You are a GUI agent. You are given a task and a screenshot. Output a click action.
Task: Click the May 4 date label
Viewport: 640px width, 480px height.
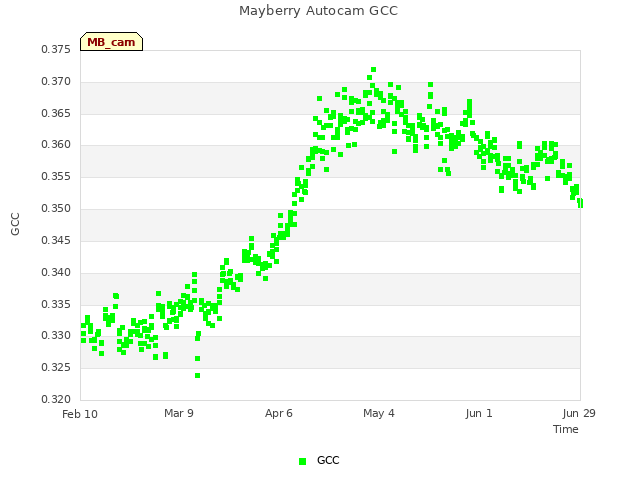coord(379,413)
